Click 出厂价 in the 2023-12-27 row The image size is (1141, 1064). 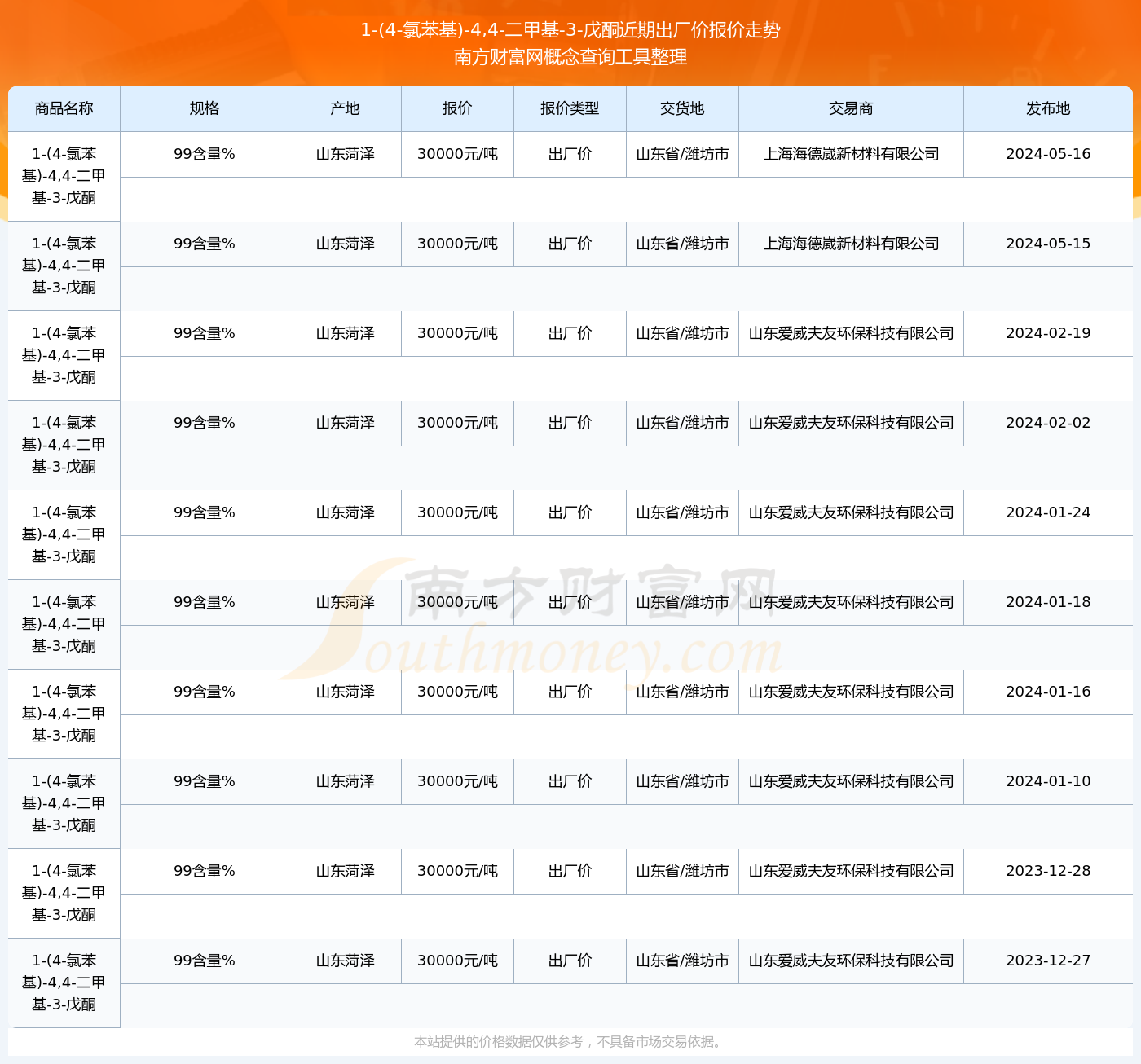pyautogui.click(x=570, y=961)
